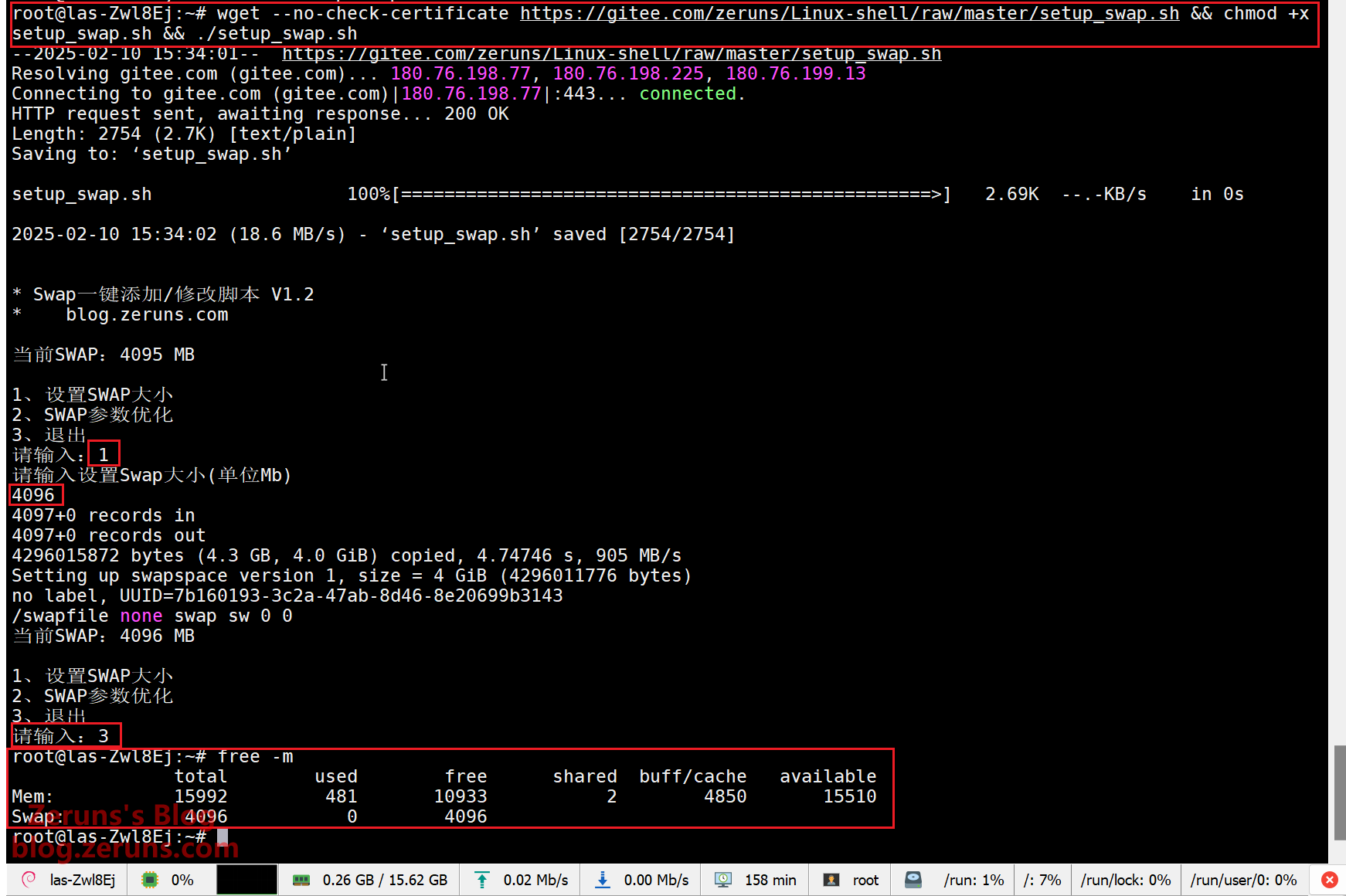Image resolution: width=1346 pixels, height=896 pixels.
Task: Click the uptime monitor clock icon
Action: 723,880
